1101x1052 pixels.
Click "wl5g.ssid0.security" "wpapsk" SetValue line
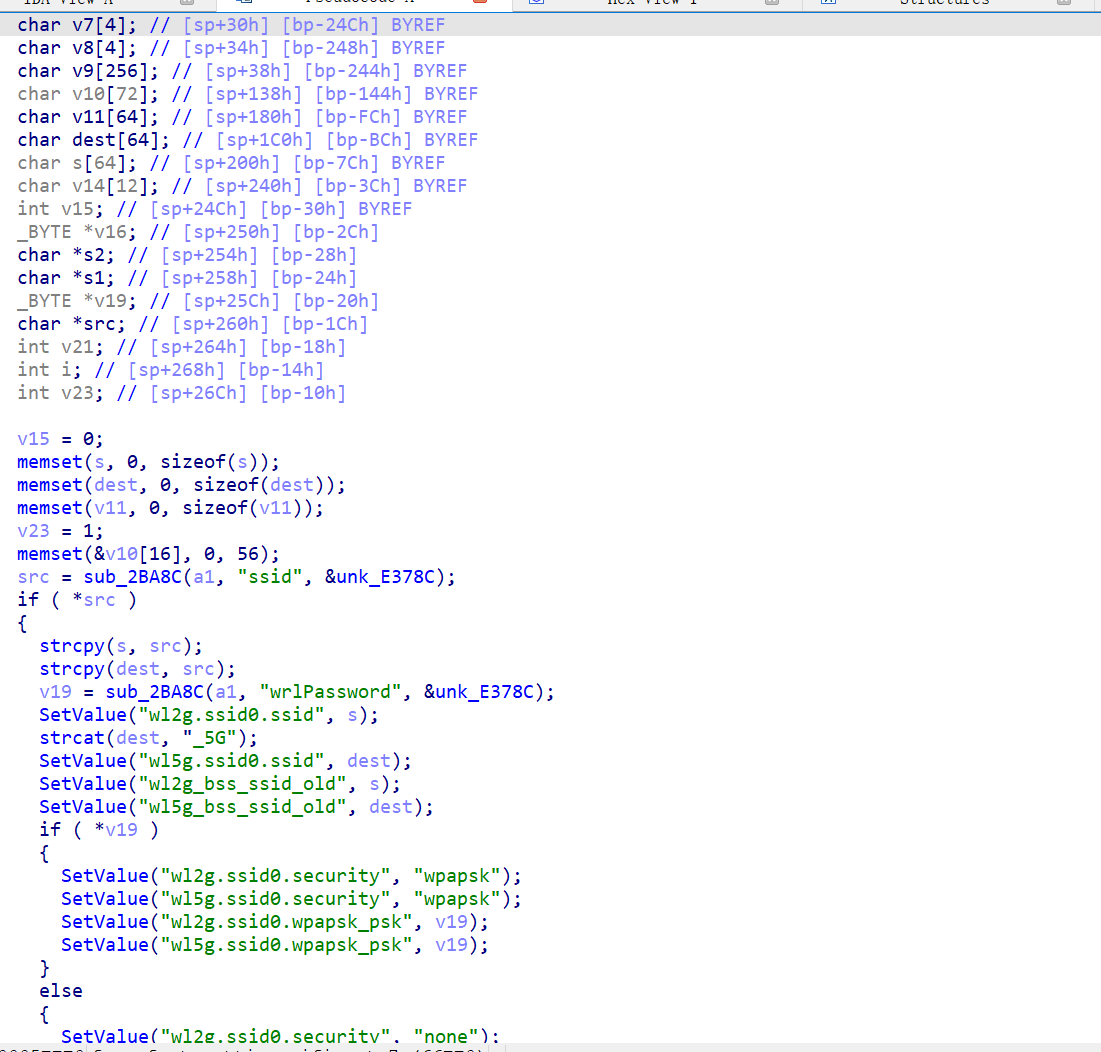point(291,899)
